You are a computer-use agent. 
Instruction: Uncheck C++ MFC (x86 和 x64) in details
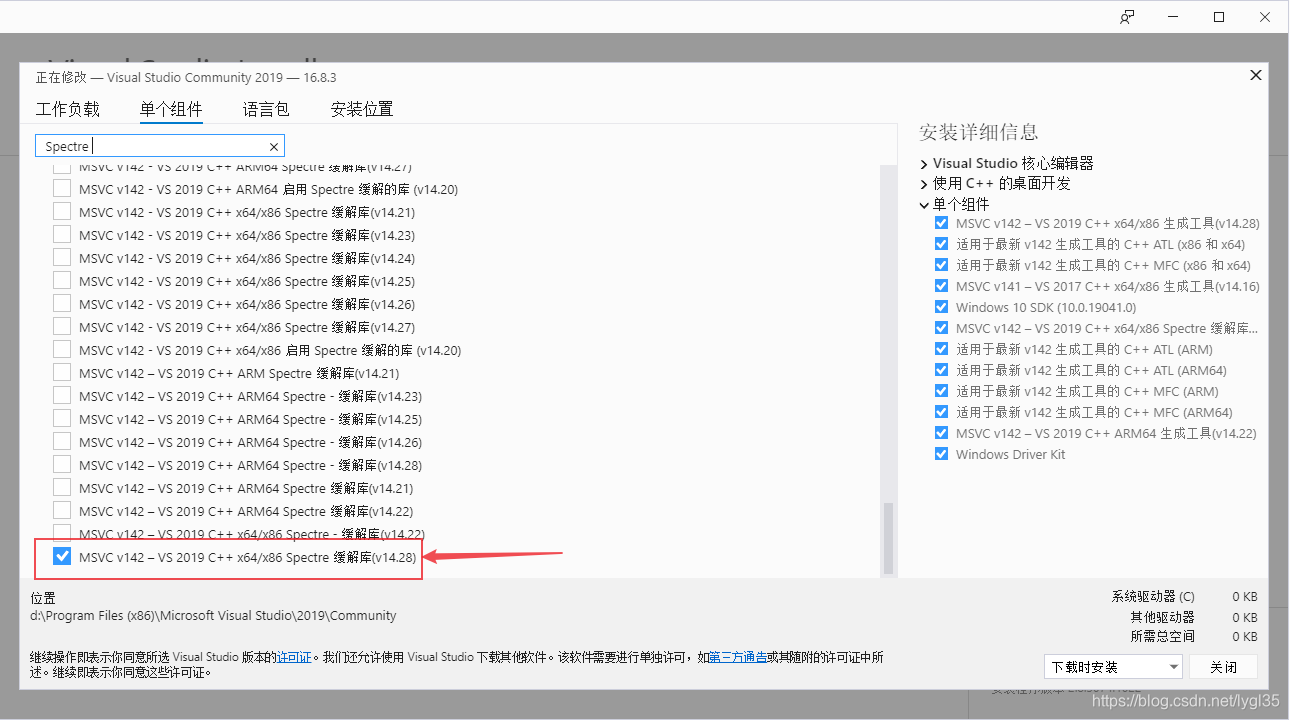[941, 265]
